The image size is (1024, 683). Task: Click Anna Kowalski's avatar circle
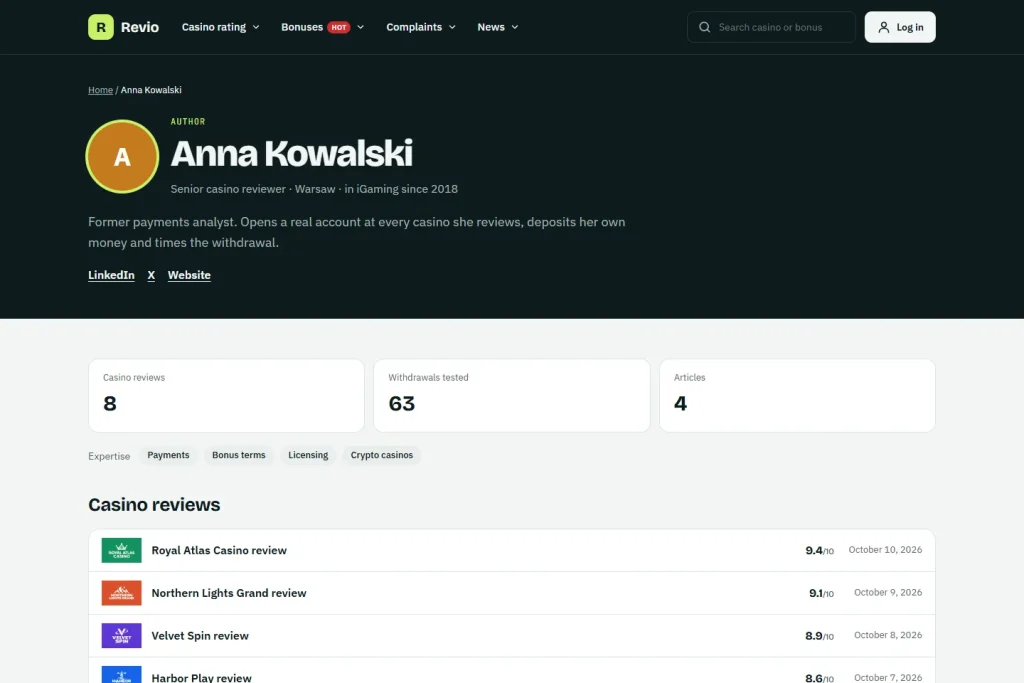(122, 157)
